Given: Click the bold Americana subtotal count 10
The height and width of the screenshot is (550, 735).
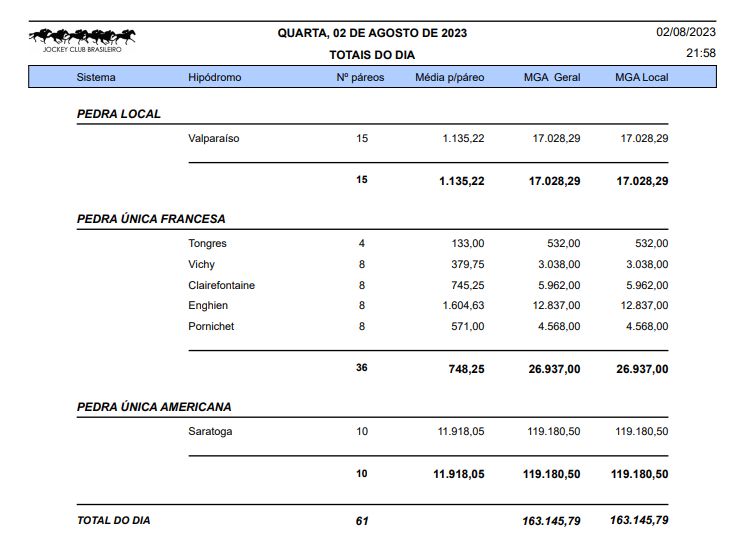Looking at the screenshot, I should [x=362, y=474].
